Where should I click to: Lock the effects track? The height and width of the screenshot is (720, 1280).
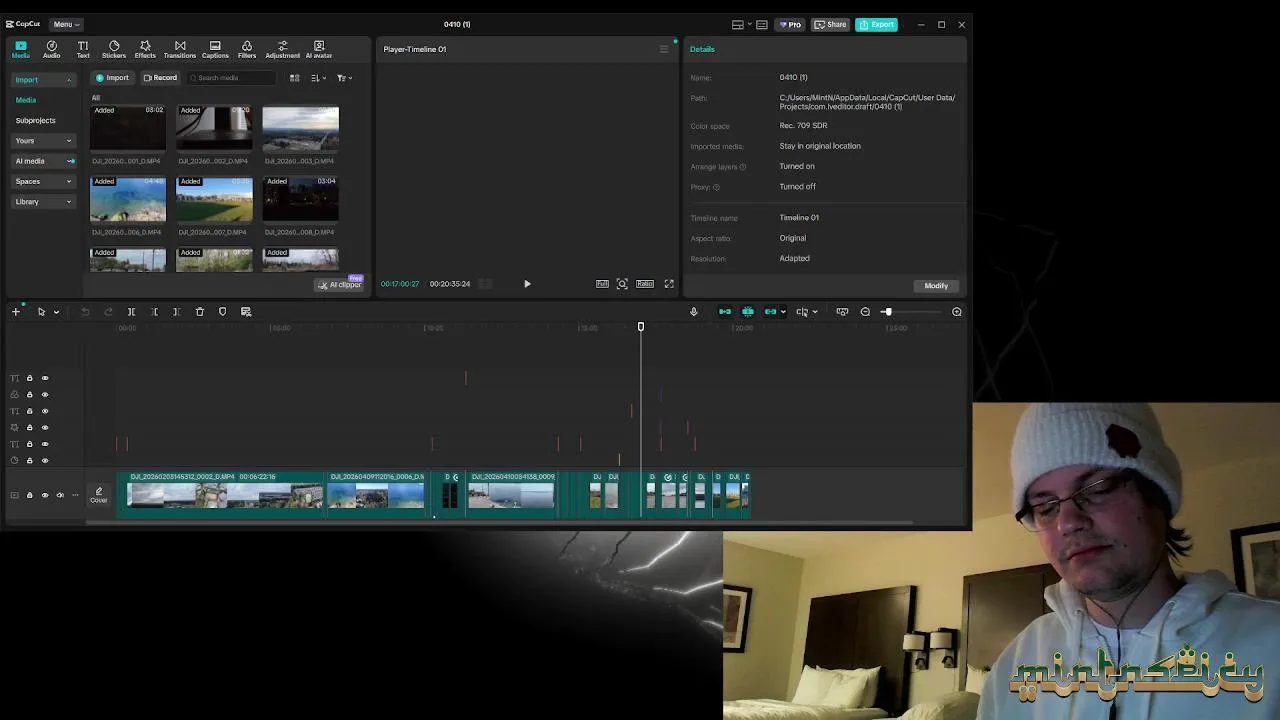[29, 427]
